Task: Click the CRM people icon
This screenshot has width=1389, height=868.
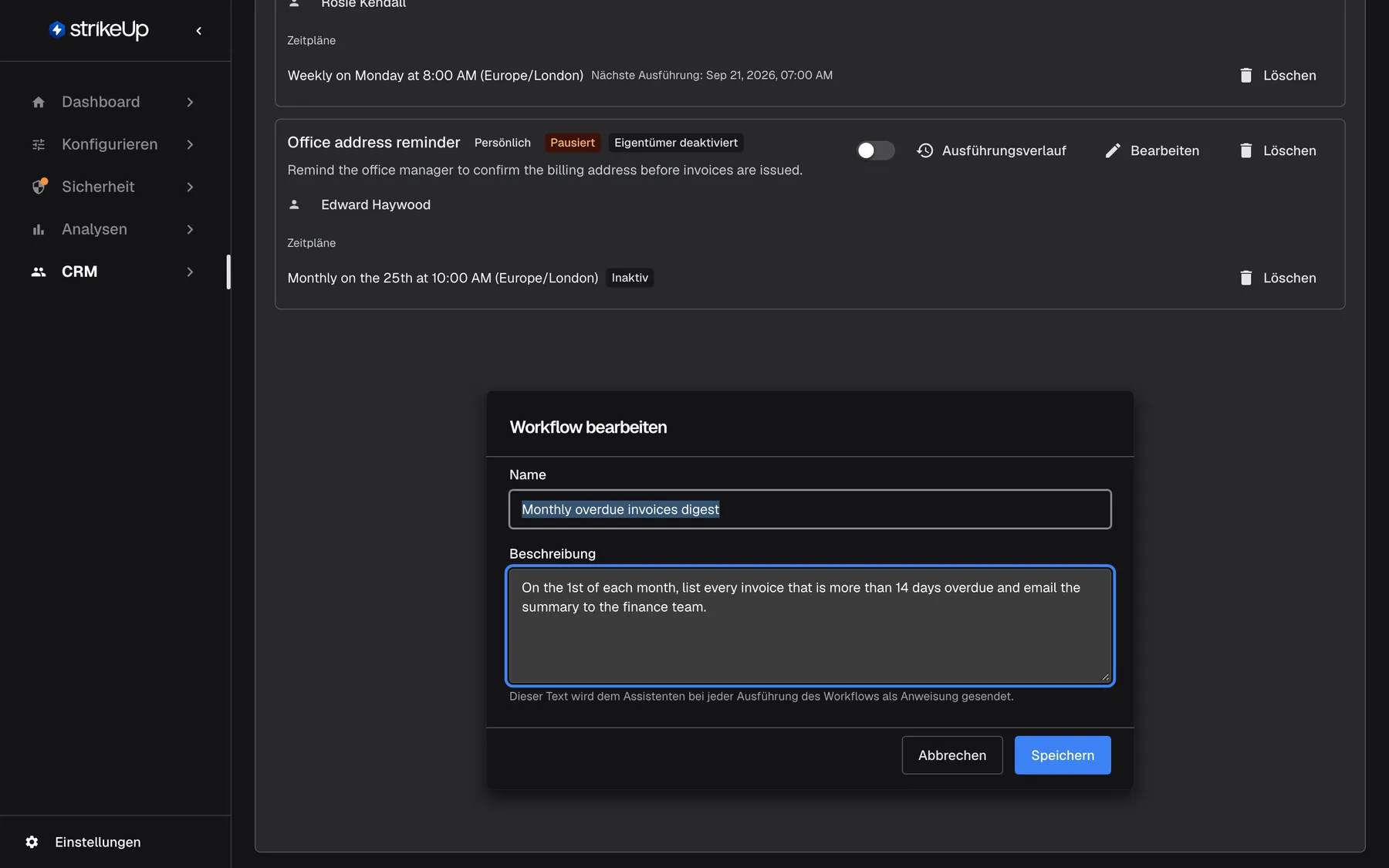Action: click(39, 272)
